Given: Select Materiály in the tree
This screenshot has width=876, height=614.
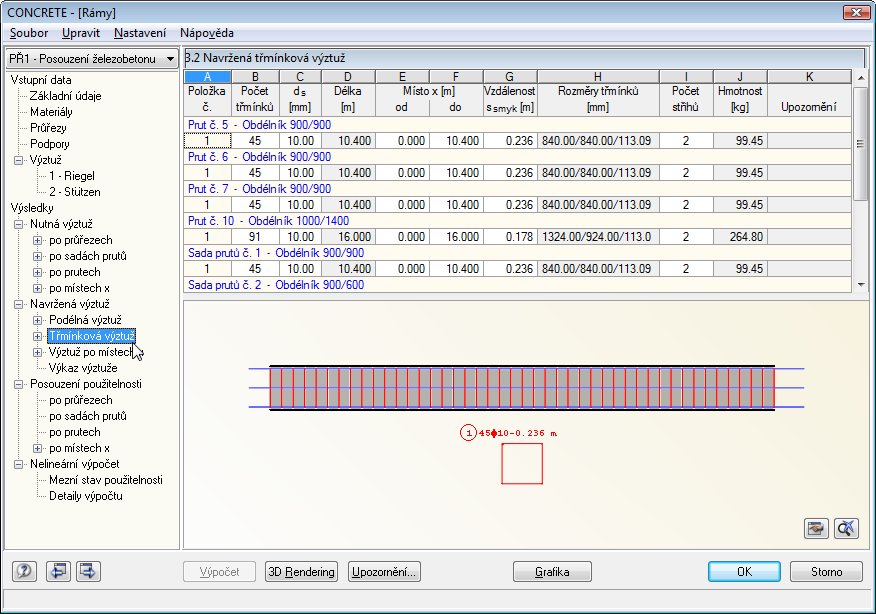Looking at the screenshot, I should [x=51, y=112].
